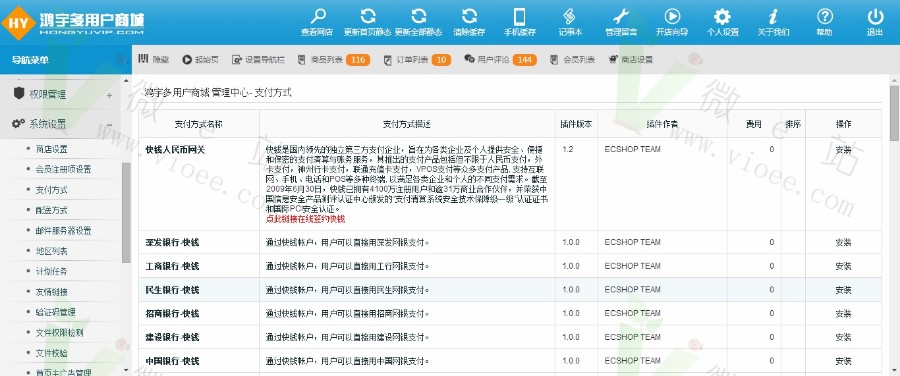
Task: Open 商店设置 shortcut with cart icon
Action: (631, 59)
